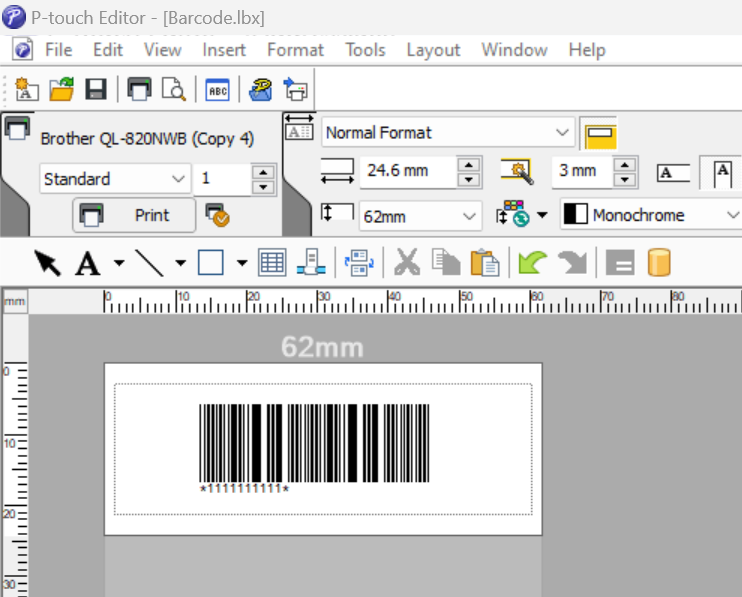The width and height of the screenshot is (742, 597).
Task: Switch to horizontal text orientation
Action: click(673, 173)
